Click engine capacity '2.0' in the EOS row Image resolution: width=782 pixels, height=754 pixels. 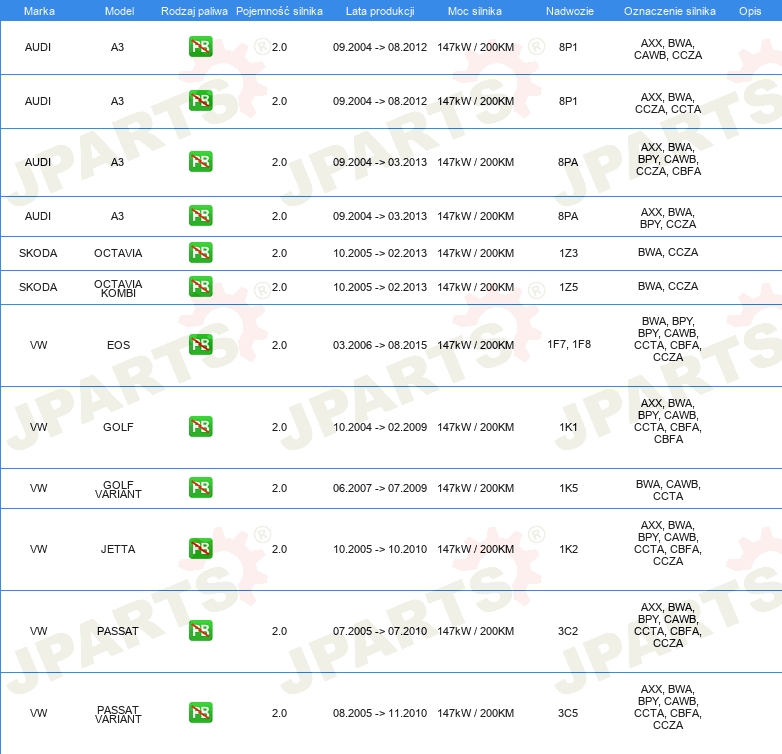(x=279, y=345)
